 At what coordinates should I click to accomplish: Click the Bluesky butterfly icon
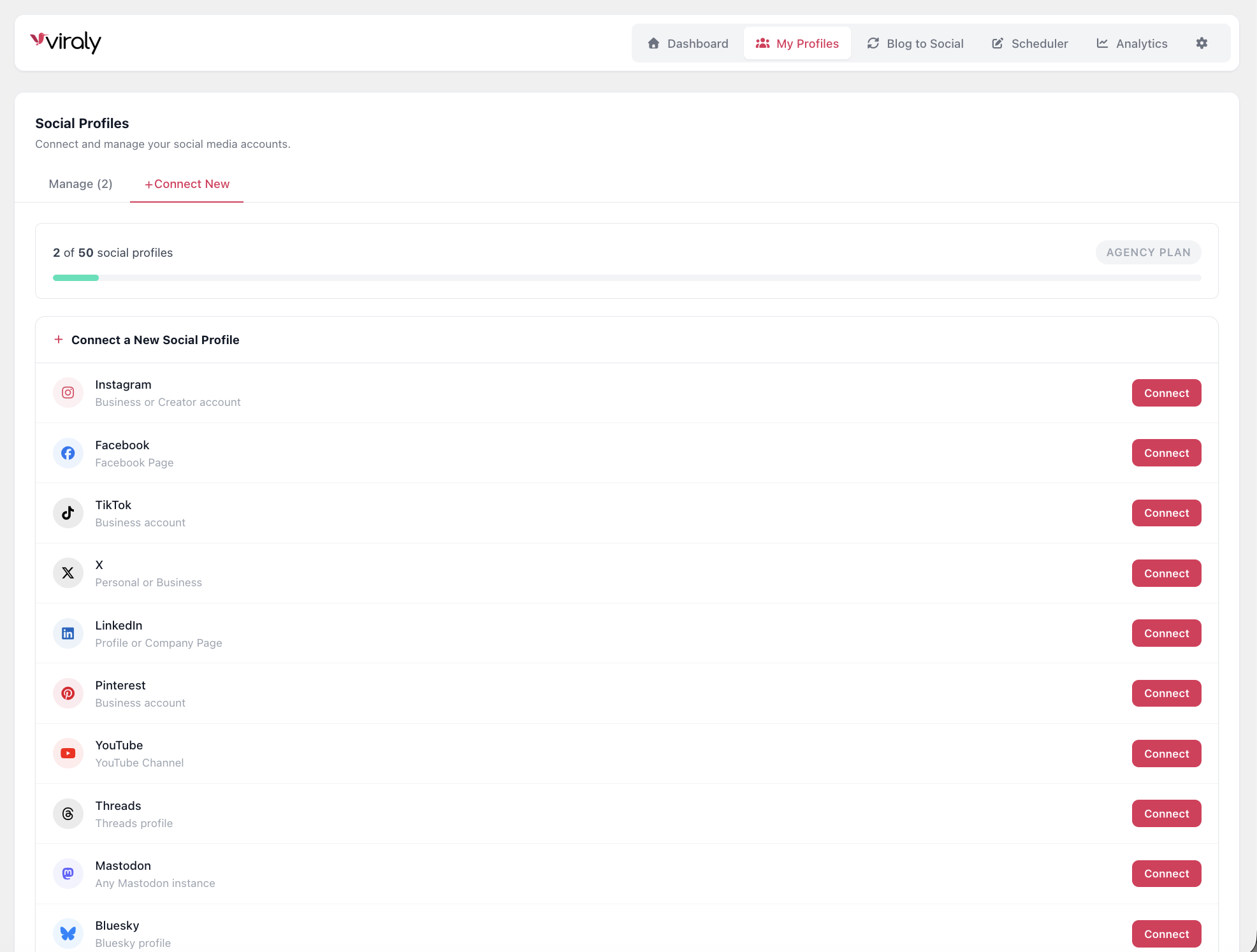[68, 934]
